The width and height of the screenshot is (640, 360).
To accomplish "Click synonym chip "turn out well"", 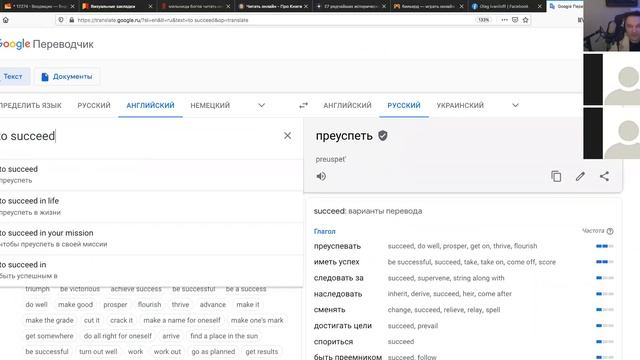I will click(x=98, y=351).
